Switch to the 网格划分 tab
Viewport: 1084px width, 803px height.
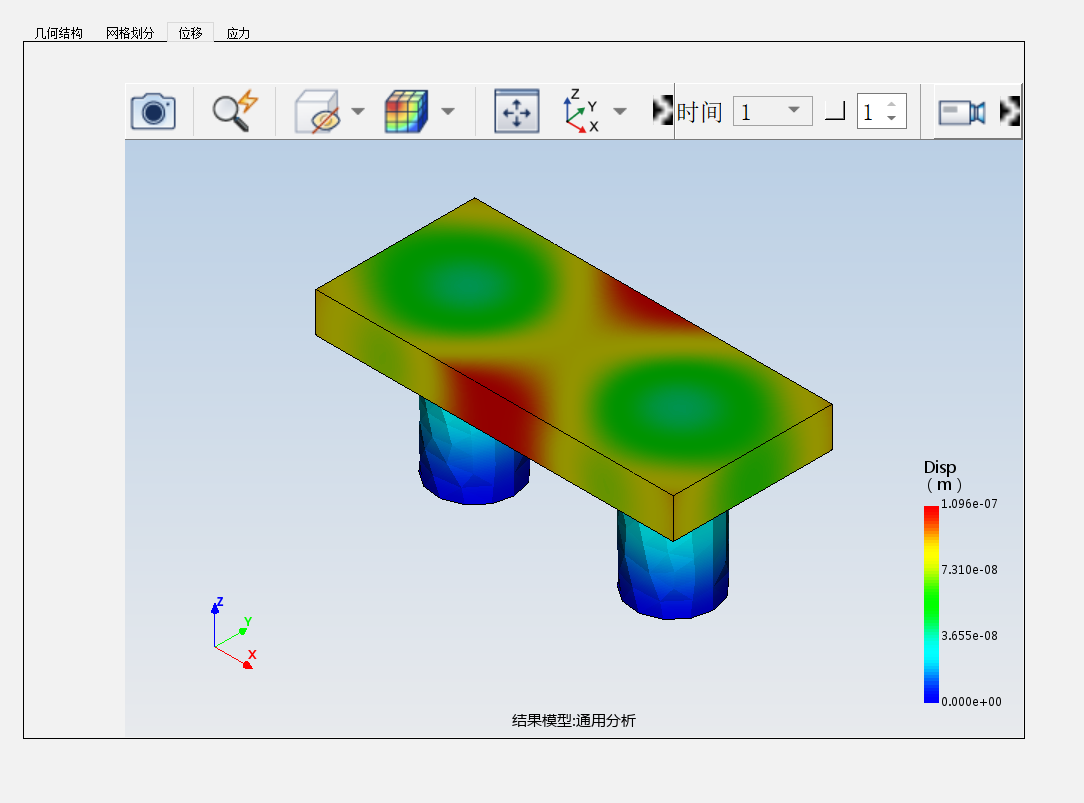click(x=130, y=33)
